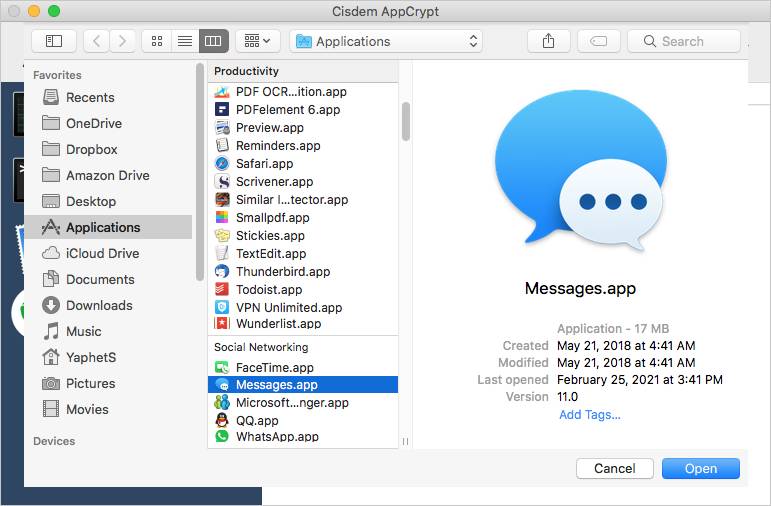This screenshot has width=771, height=506.
Task: Select FaceTime.app icon
Action: tap(222, 367)
